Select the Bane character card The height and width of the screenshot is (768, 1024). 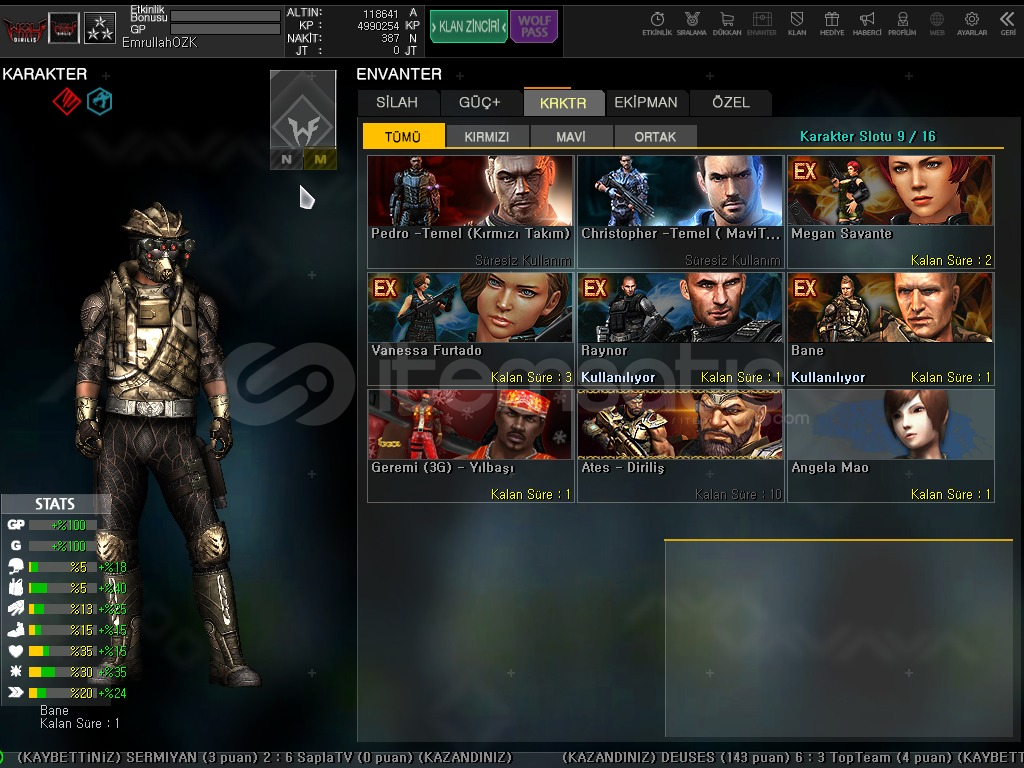click(891, 329)
